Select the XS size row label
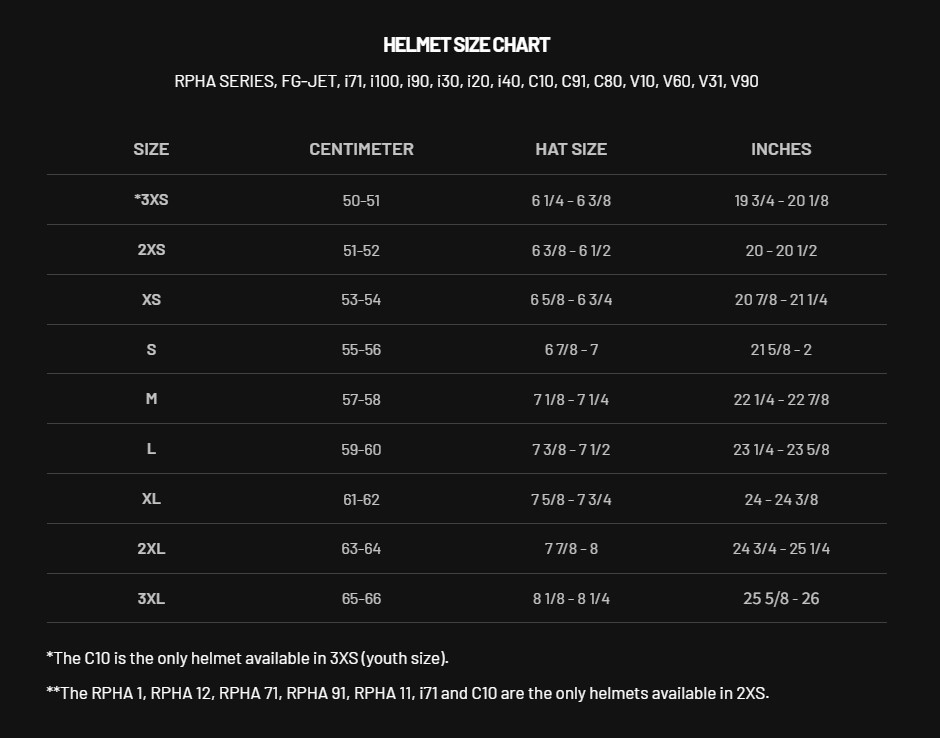This screenshot has width=940, height=738. pos(151,300)
